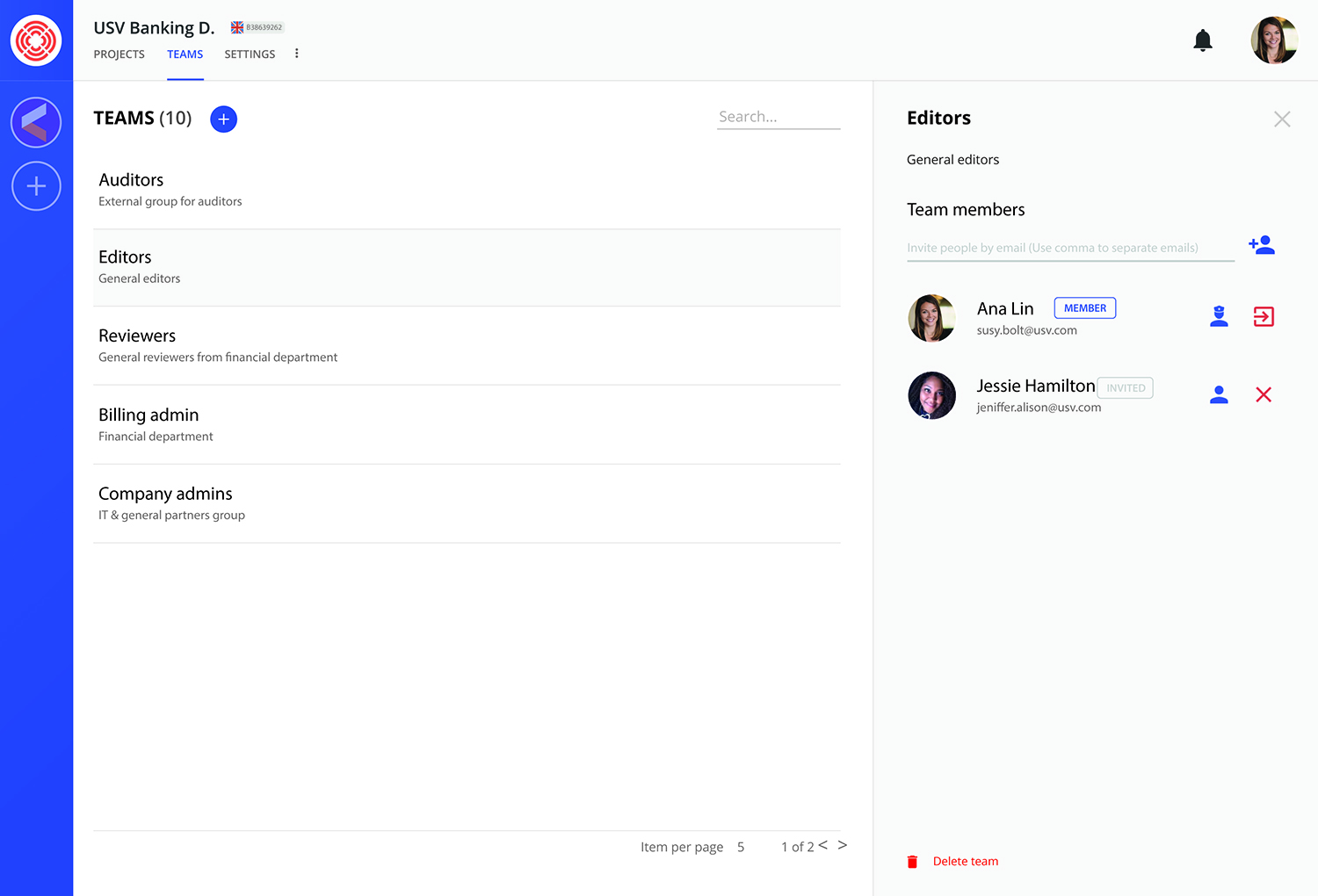Click the invite people by email field
1318x896 pixels.
(1069, 248)
